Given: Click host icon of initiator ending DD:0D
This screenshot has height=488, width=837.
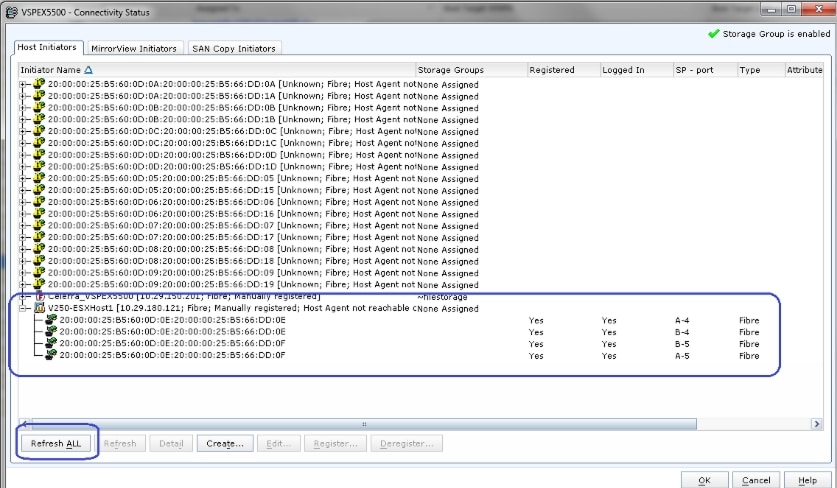Looking at the screenshot, I should pos(39,154).
